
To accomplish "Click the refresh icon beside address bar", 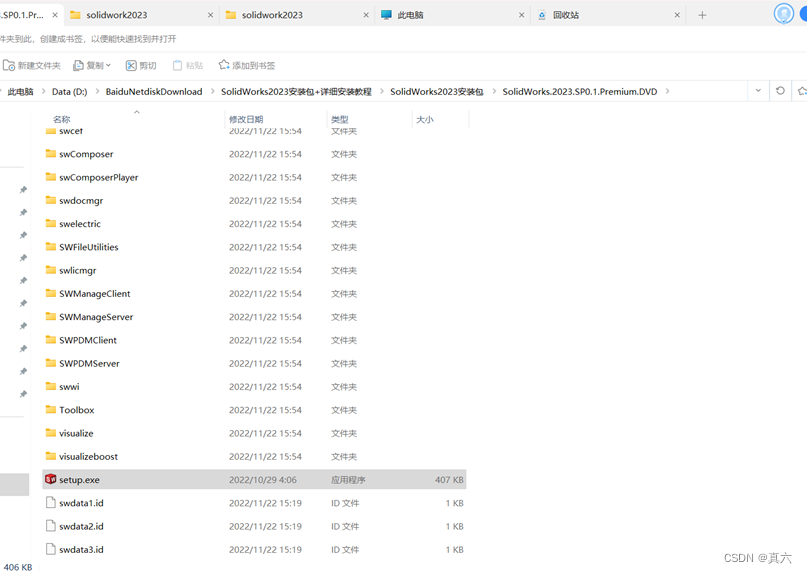I will click(x=780, y=91).
